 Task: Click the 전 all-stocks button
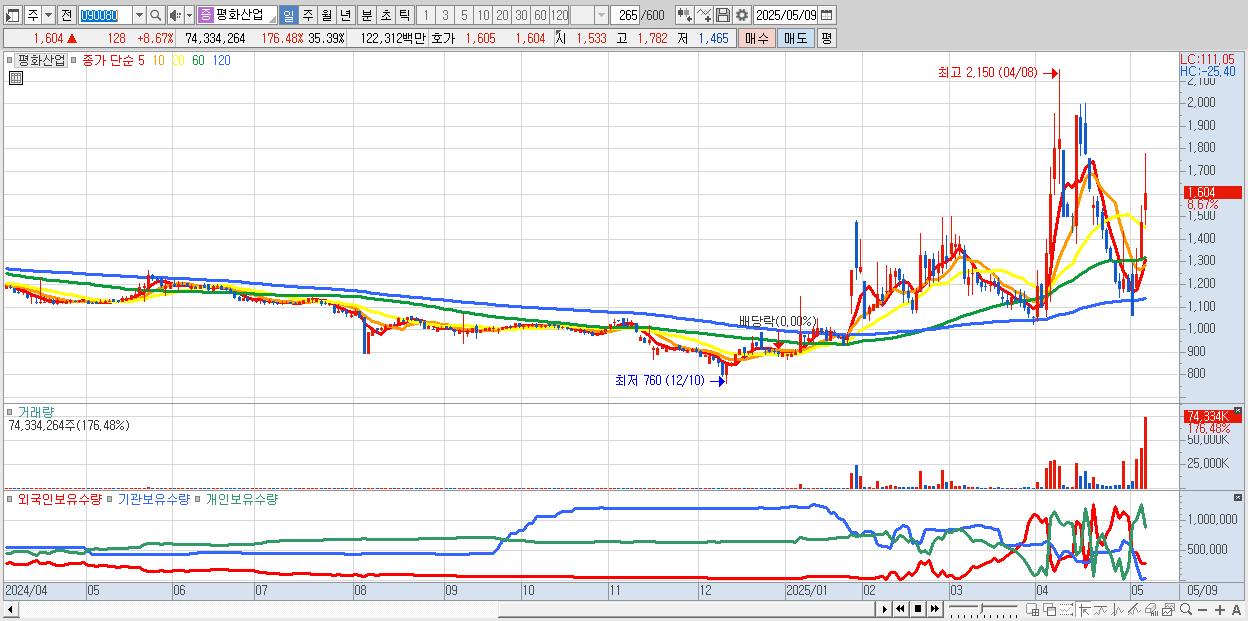pyautogui.click(x=66, y=15)
